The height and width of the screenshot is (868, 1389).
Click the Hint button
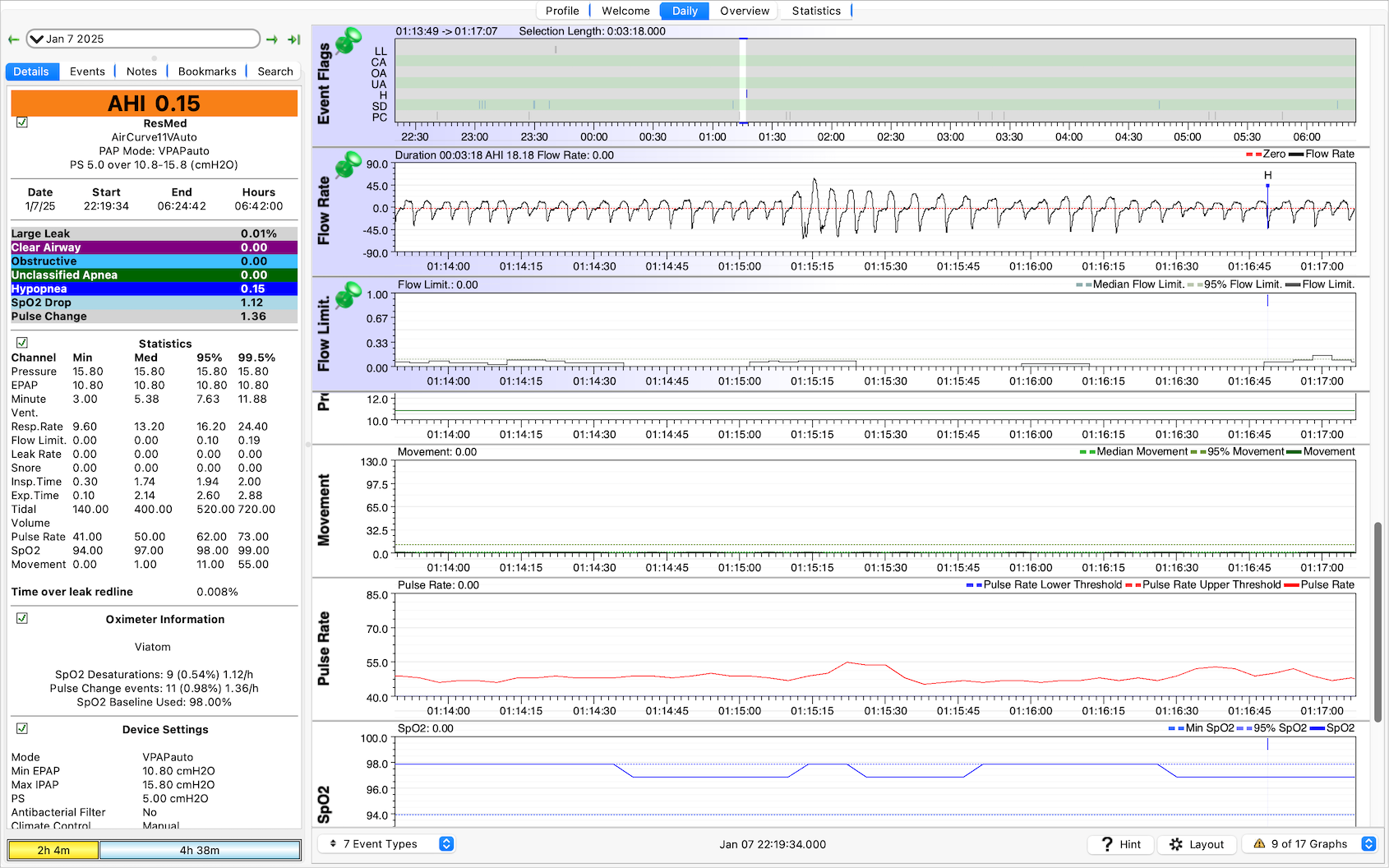(1121, 844)
